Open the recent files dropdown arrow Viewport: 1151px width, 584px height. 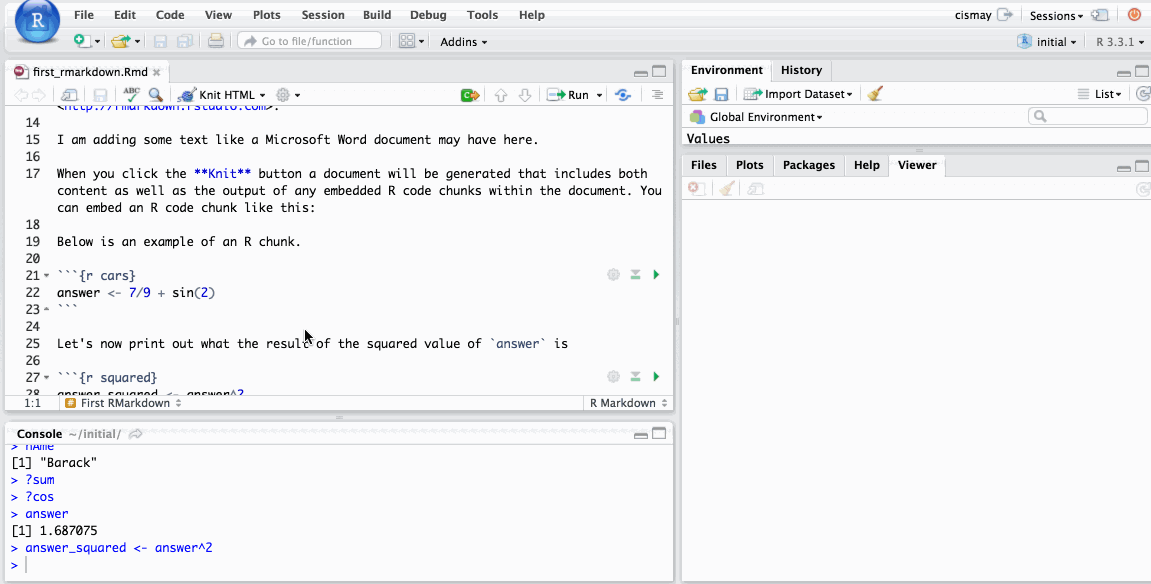point(137,42)
